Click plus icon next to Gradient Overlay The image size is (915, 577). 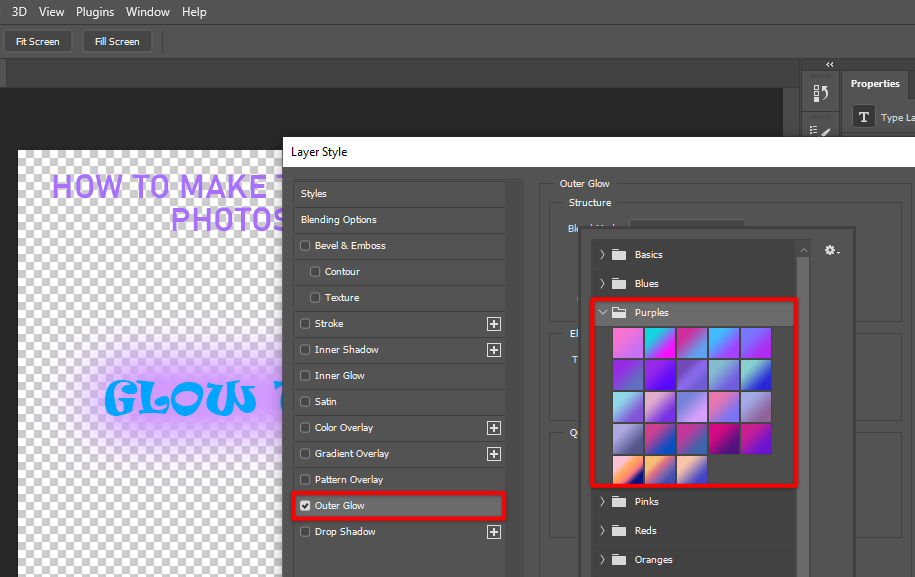(x=493, y=454)
